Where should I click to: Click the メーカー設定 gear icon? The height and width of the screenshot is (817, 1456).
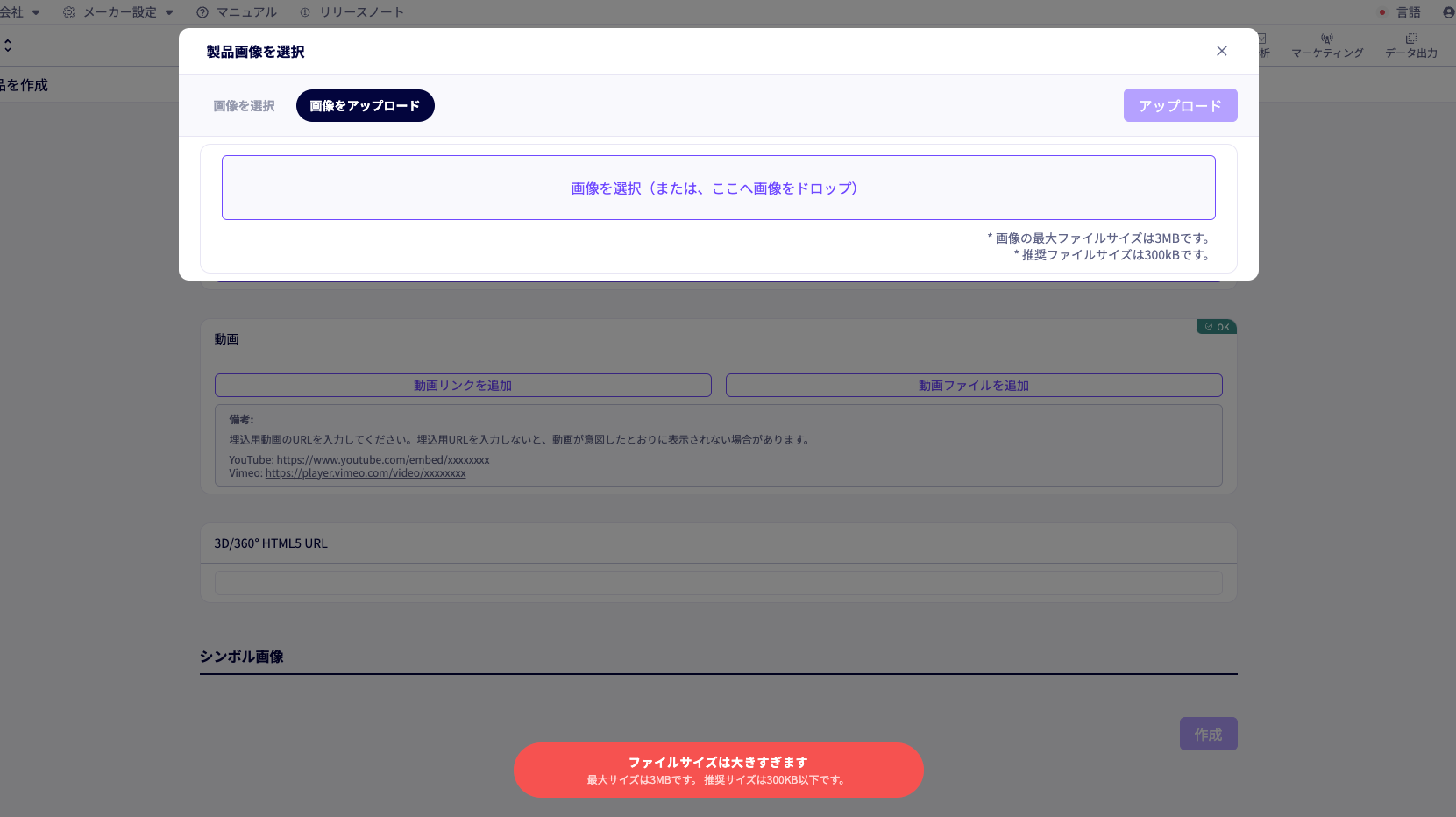69,12
